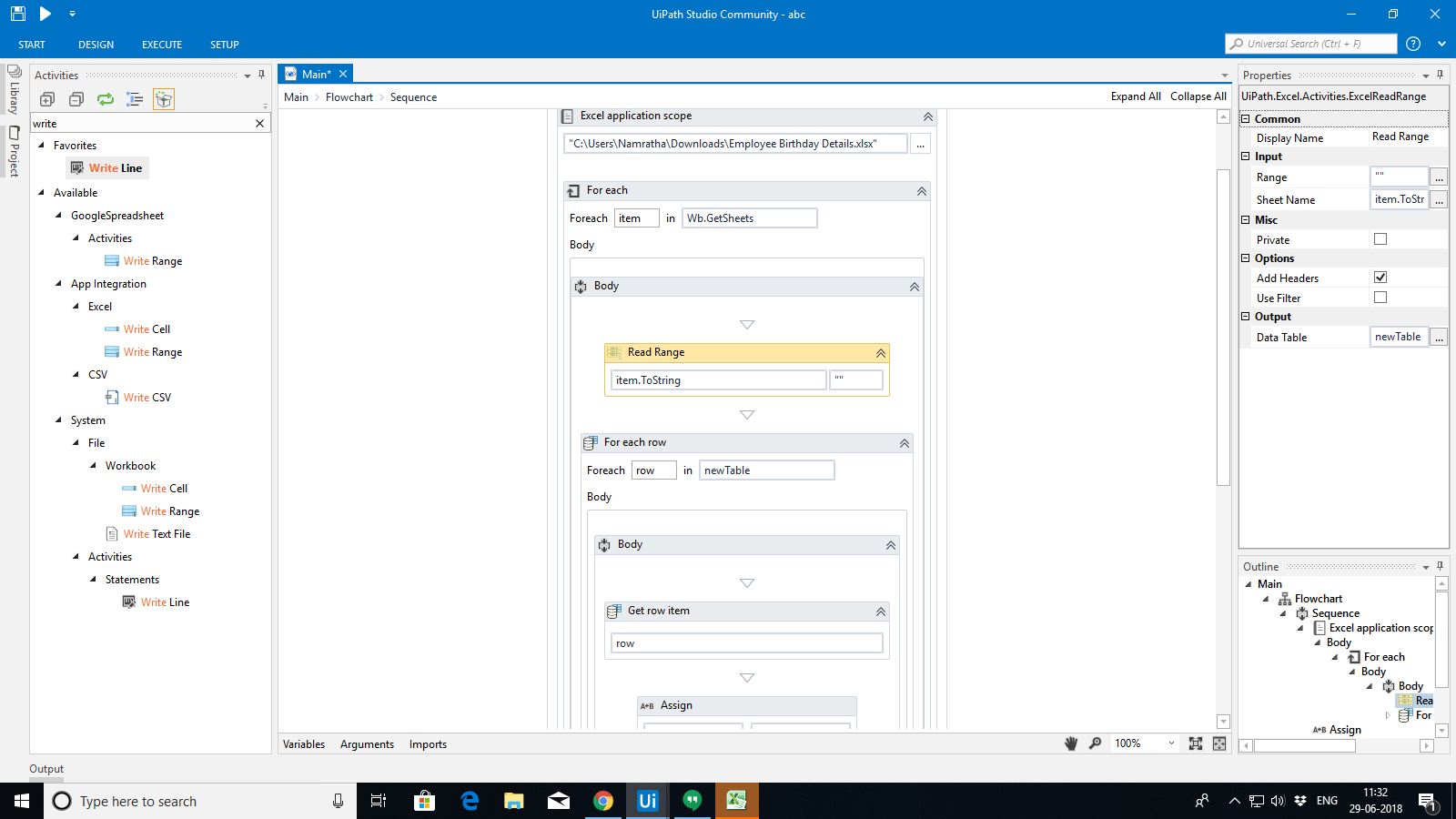Open the START ribbon tab
This screenshot has height=819, width=1456.
[x=32, y=45]
